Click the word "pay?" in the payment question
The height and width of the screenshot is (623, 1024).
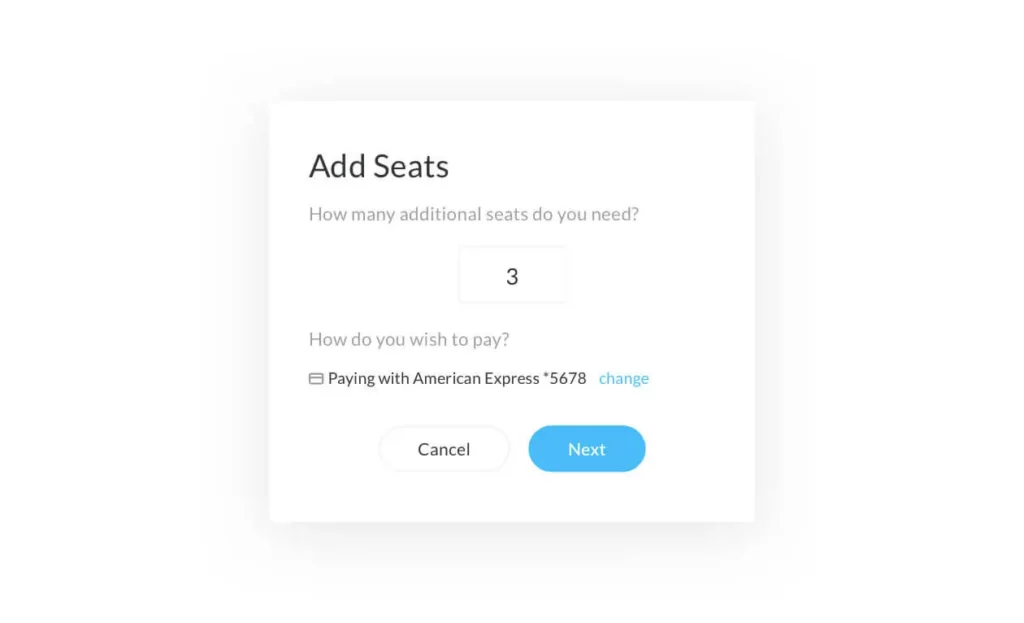(491, 340)
